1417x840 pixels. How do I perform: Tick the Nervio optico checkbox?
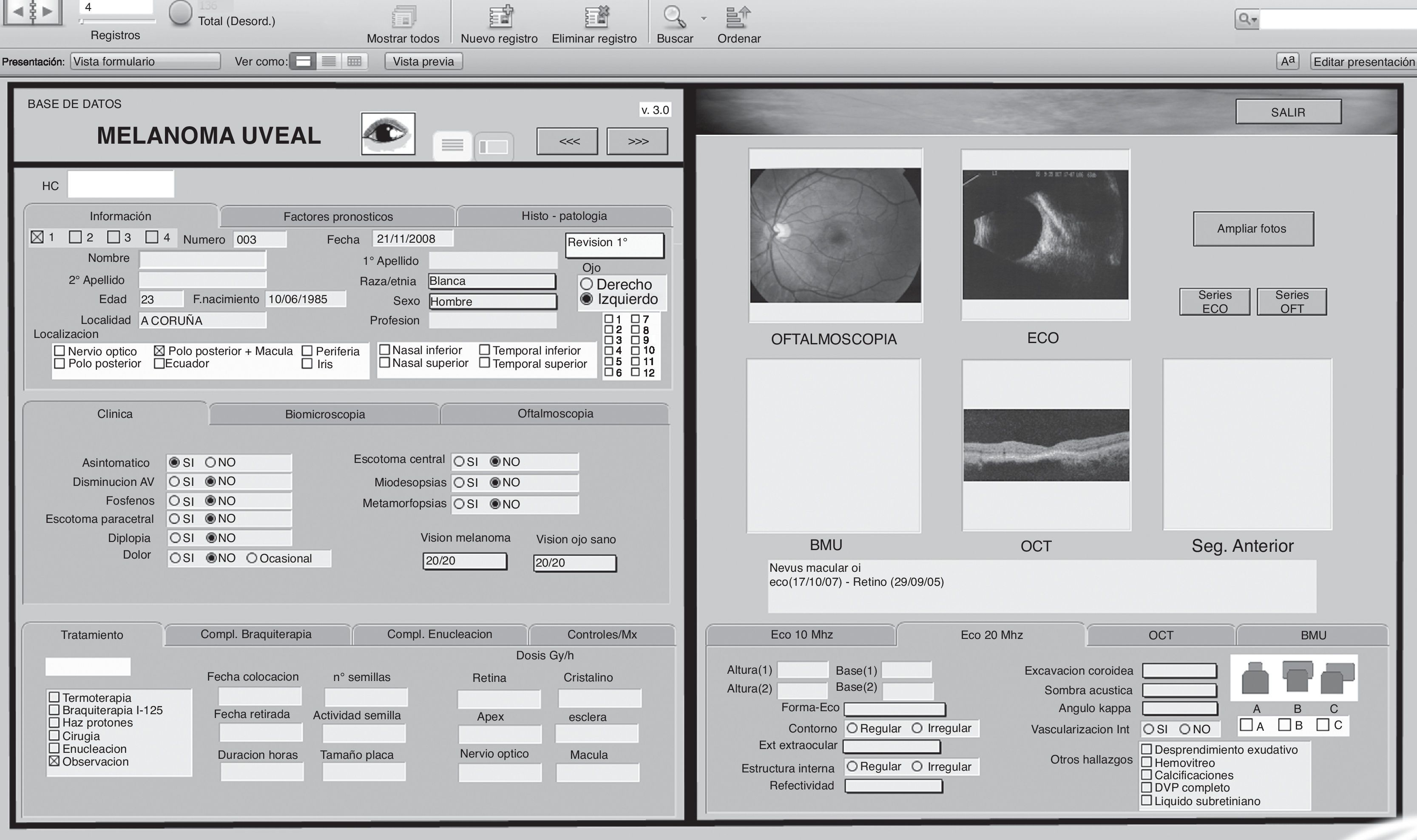[60, 351]
